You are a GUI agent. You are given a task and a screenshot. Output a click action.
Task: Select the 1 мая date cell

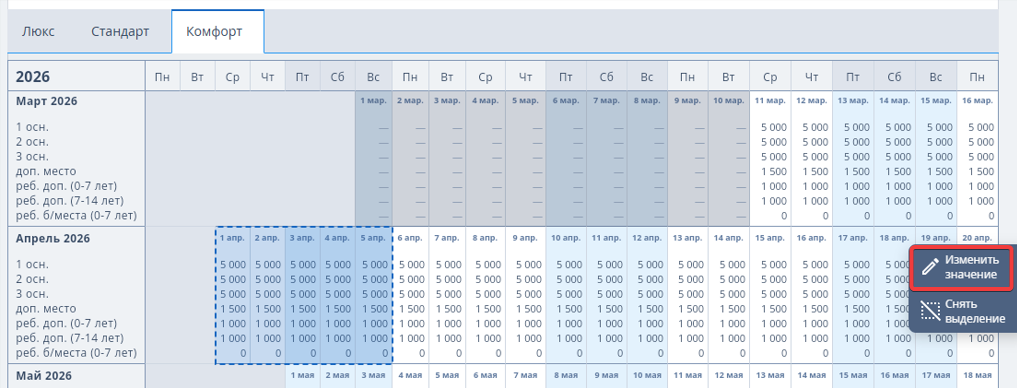pyautogui.click(x=302, y=375)
